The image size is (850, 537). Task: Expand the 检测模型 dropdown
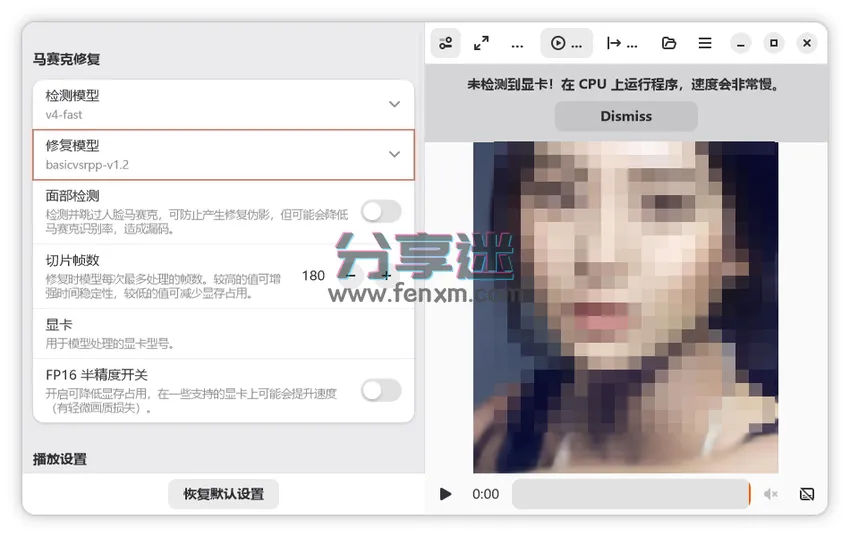[x=223, y=105]
